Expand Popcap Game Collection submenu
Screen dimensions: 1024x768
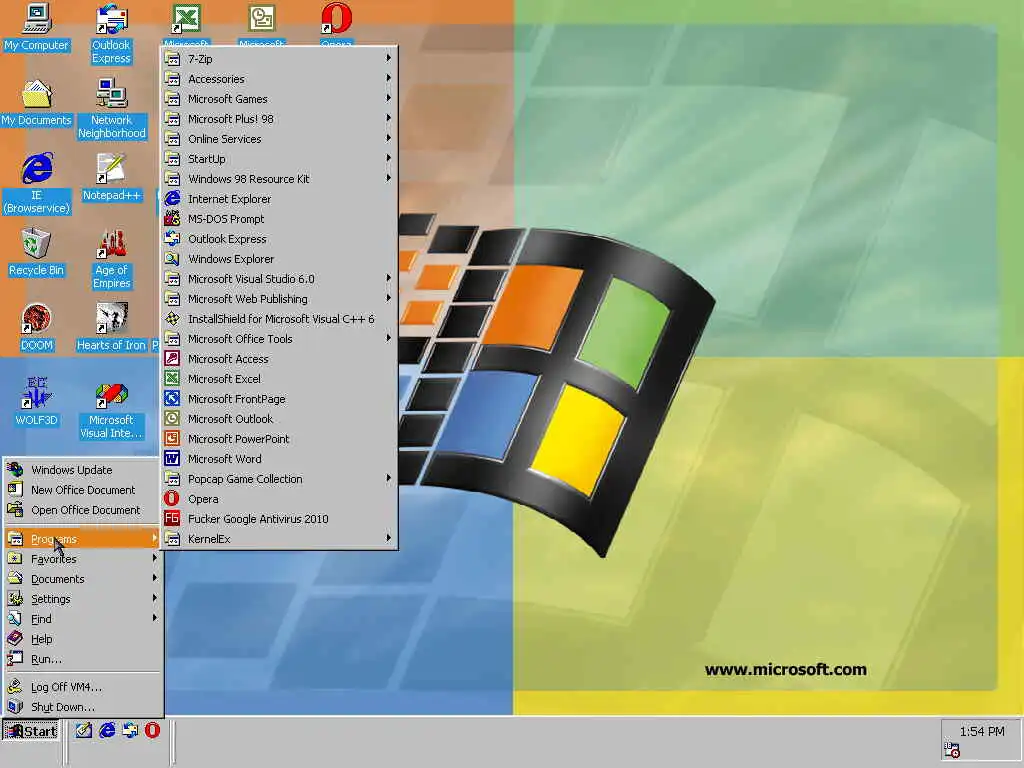coord(280,479)
